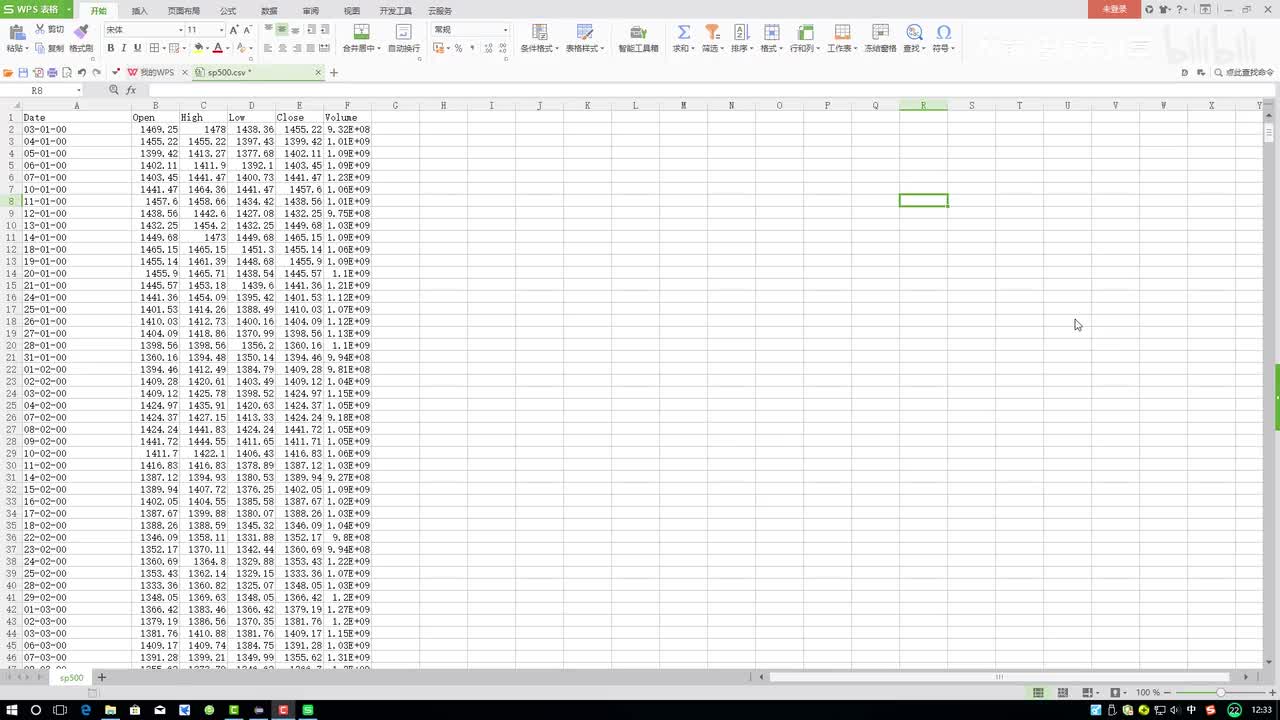Activate the Format Painter (格式刷)
This screenshot has width=1280, height=720.
point(81,38)
